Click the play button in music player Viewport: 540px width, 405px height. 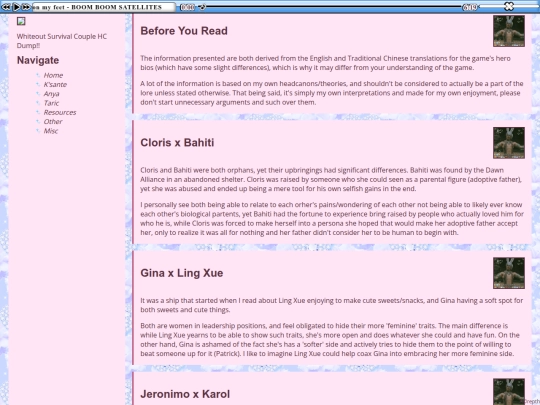tap(16, 7)
